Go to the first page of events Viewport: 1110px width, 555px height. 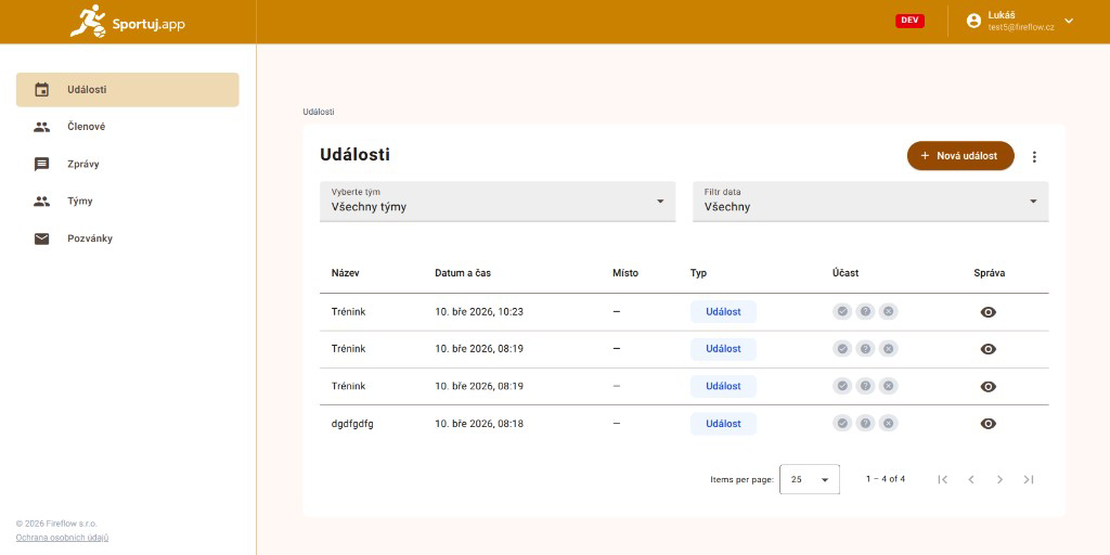click(x=942, y=480)
